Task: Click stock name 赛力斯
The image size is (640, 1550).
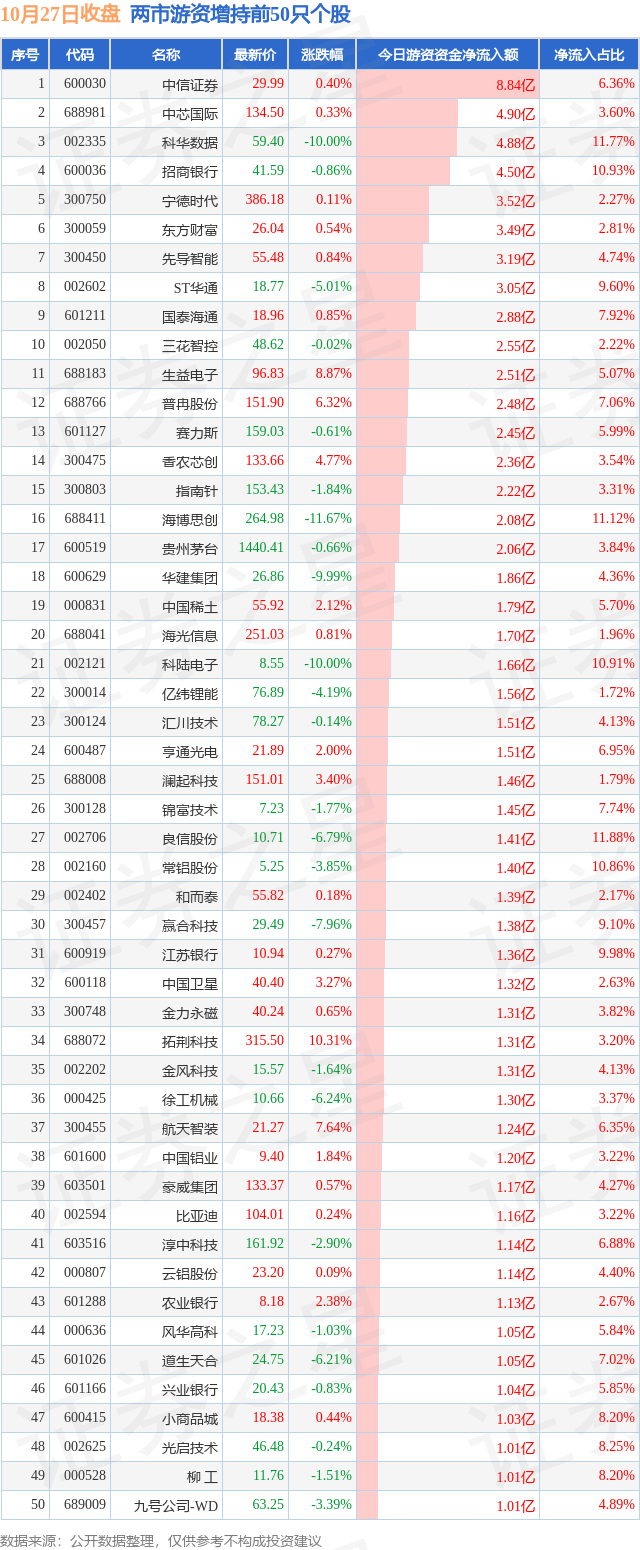Action: 197,432
